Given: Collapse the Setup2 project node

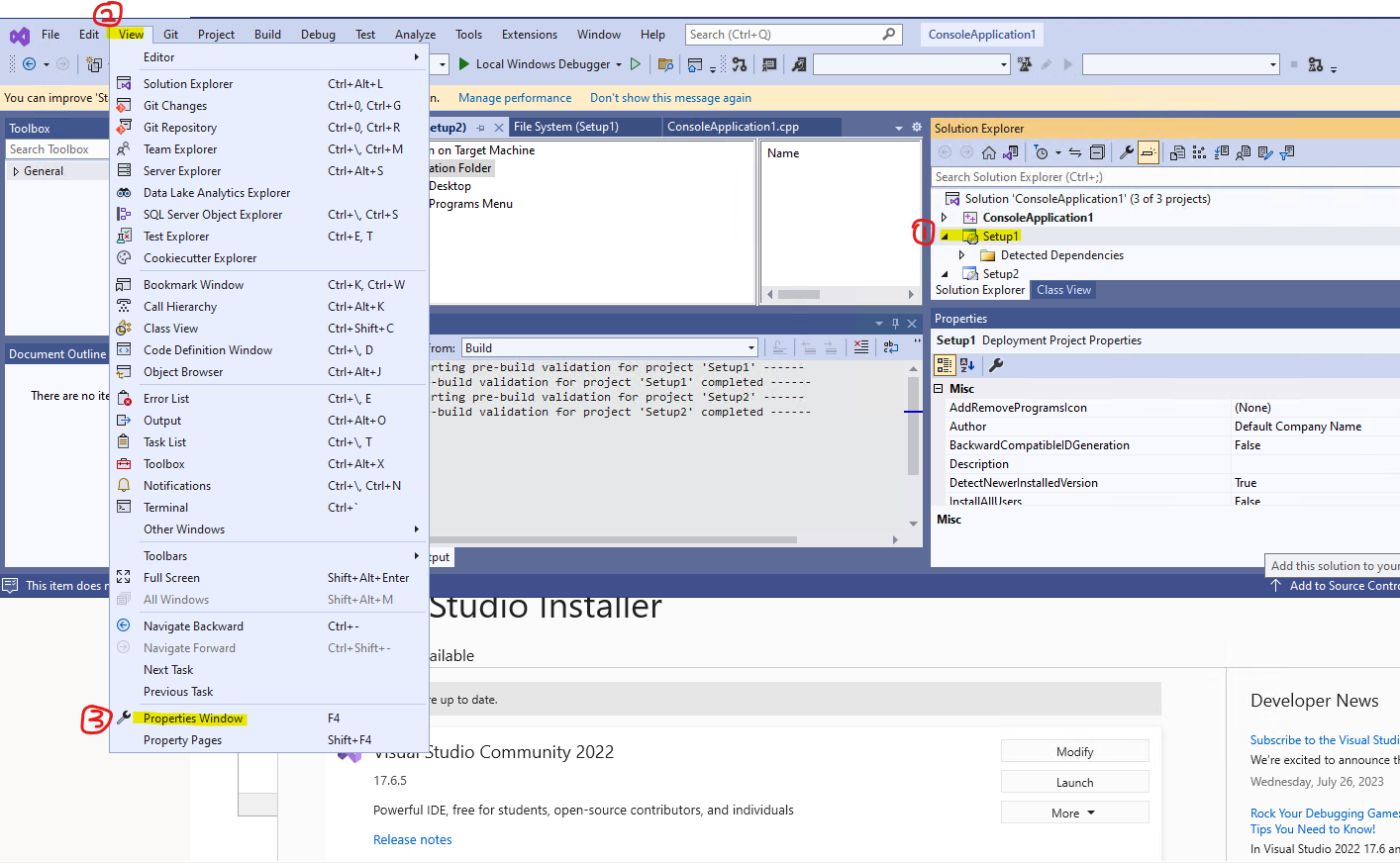Looking at the screenshot, I should point(945,274).
